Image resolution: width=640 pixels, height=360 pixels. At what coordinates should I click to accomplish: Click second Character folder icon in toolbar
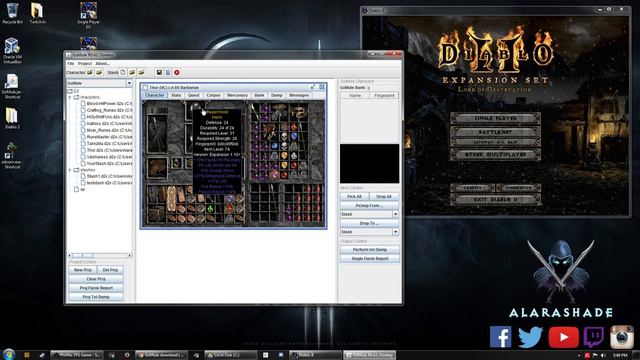coord(99,73)
